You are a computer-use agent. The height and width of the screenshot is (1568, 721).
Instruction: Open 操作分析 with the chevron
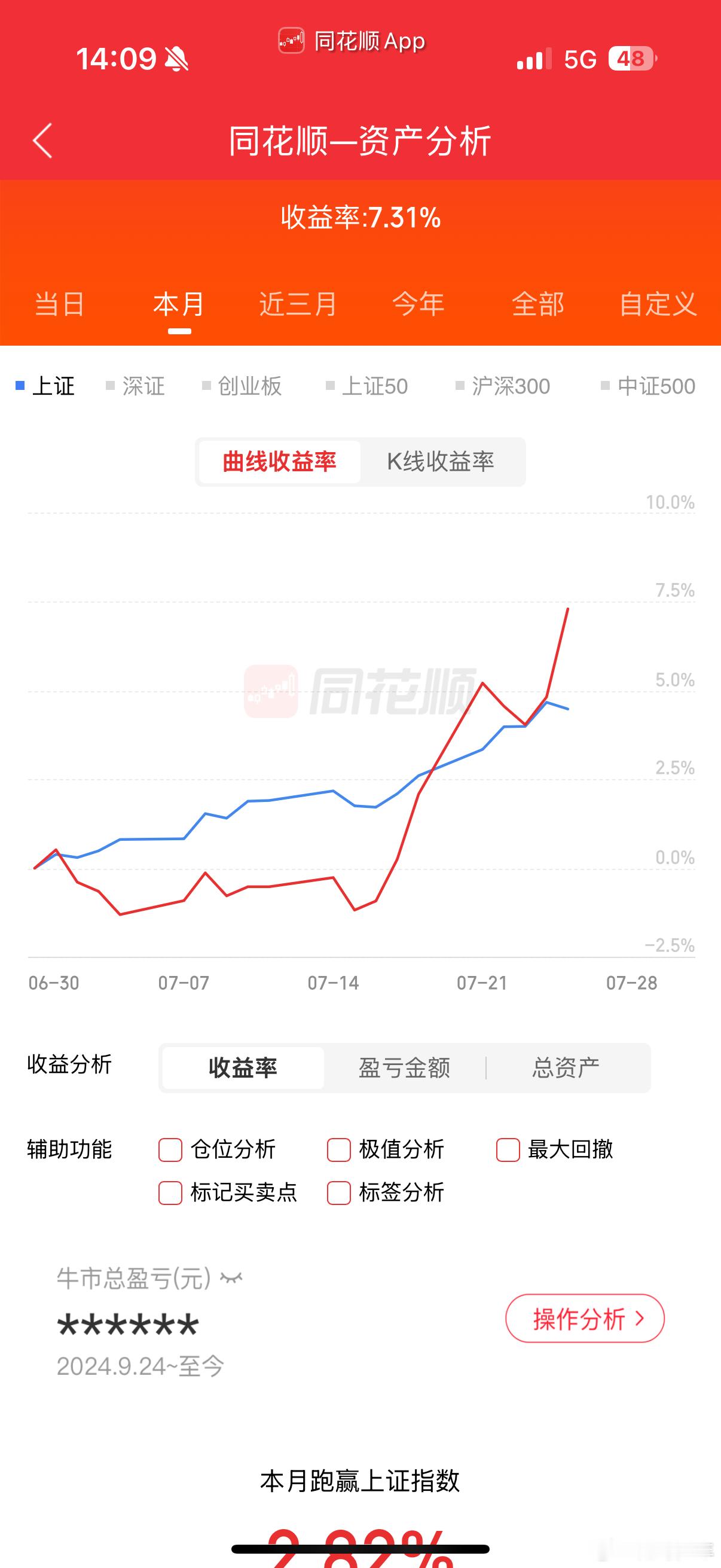click(x=585, y=1319)
